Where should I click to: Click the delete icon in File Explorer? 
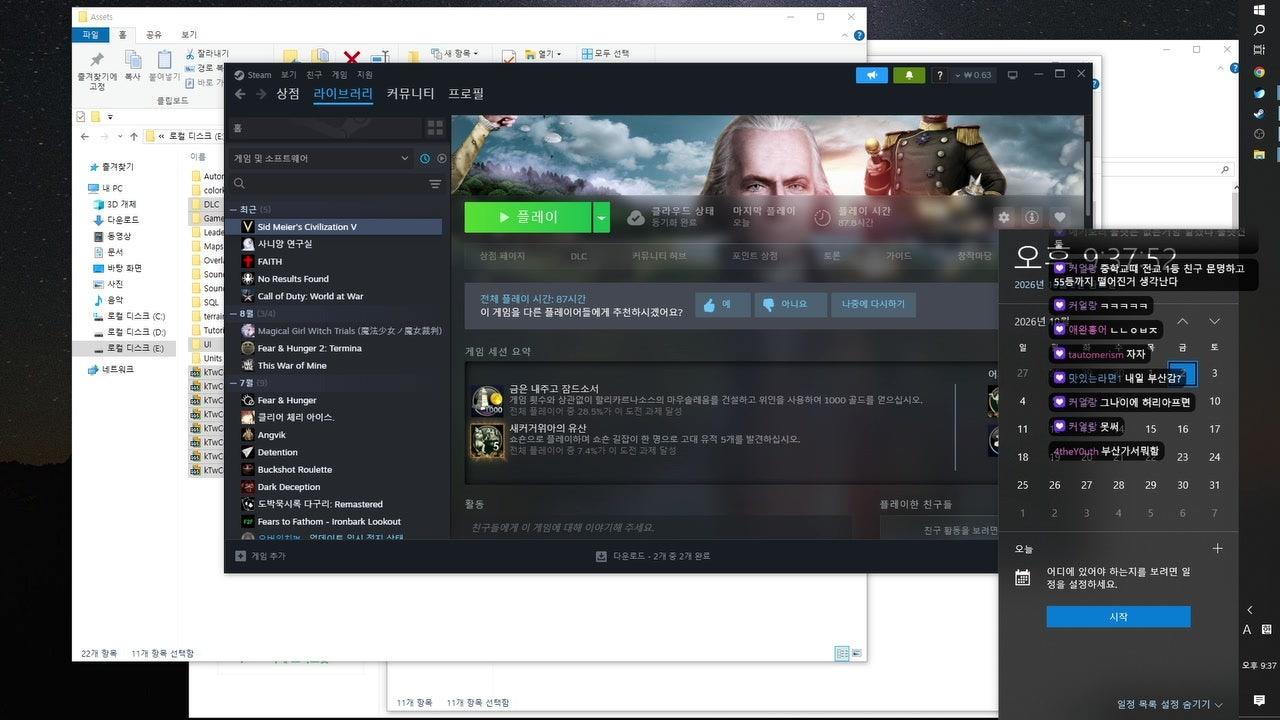(351, 59)
